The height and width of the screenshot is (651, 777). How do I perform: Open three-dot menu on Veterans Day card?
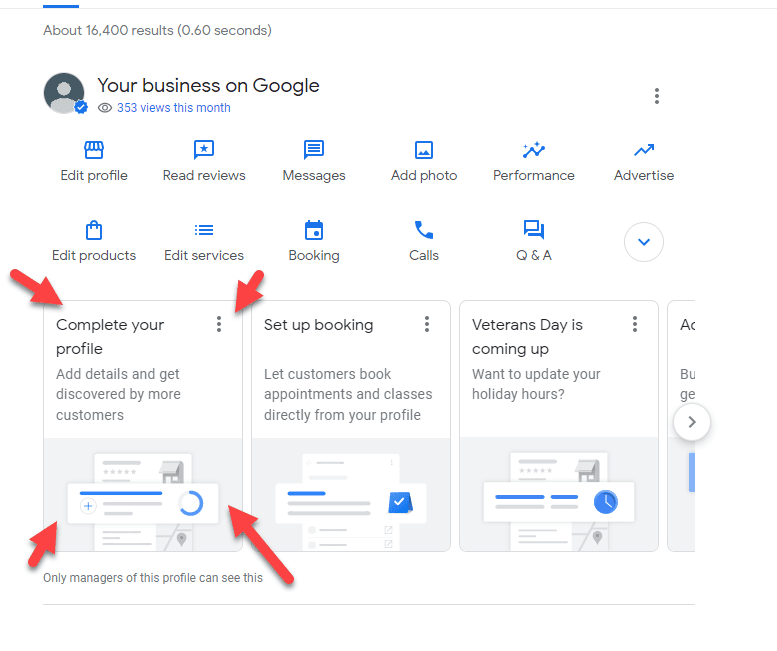635,324
